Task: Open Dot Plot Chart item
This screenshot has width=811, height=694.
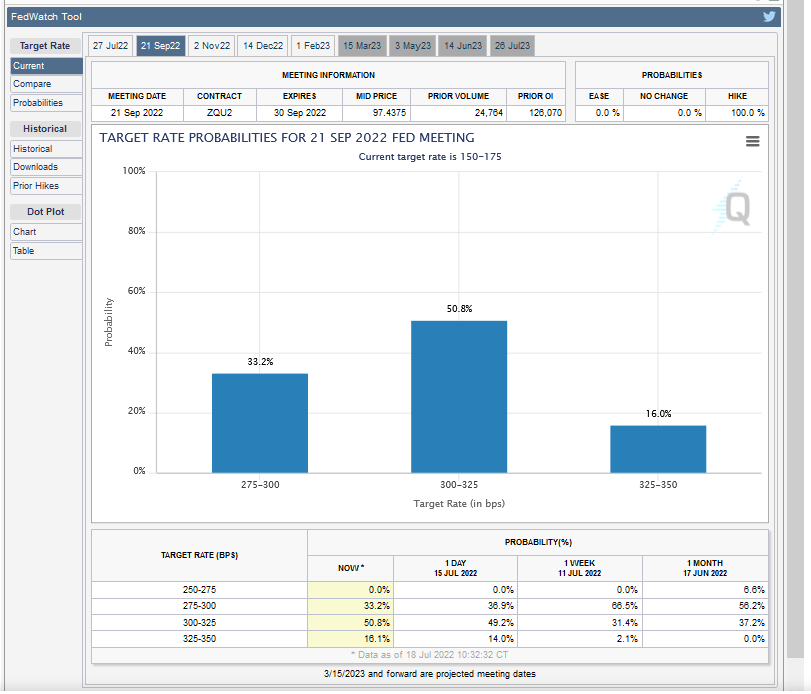Action: (46, 232)
